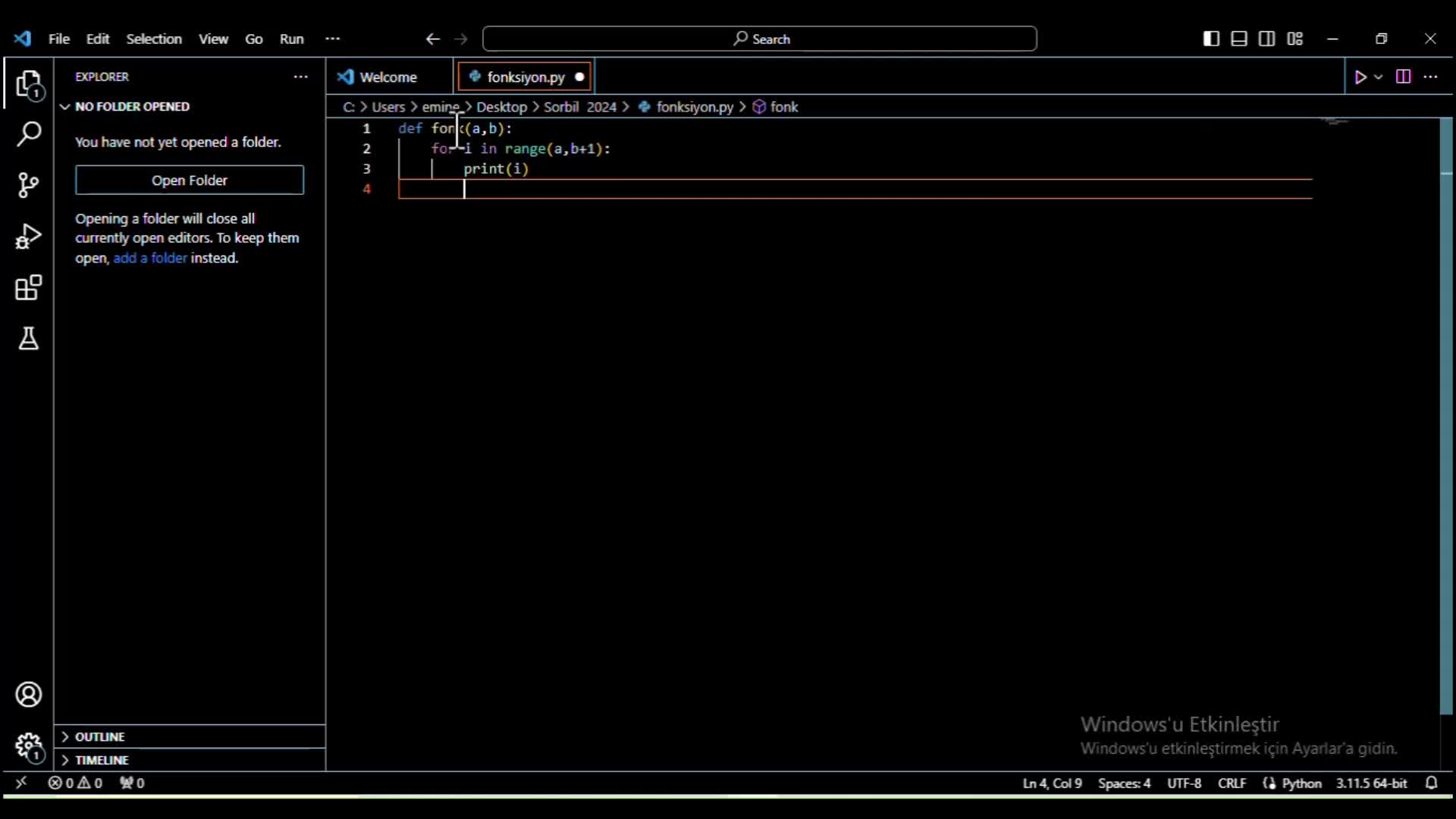Viewport: 1456px width, 819px height.
Task: Run Python file with play button
Action: (1360, 77)
